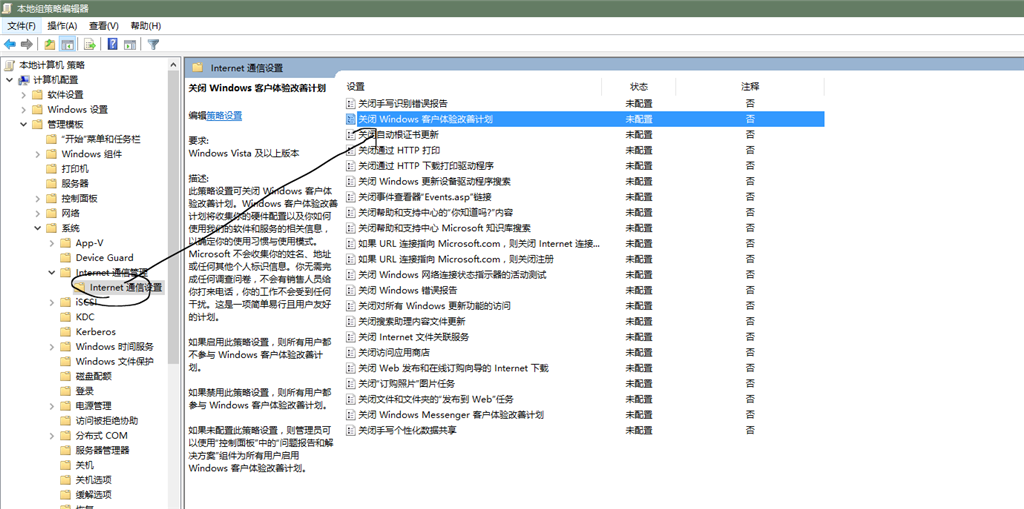Click the Filter funnel toolbar icon
This screenshot has width=1024, height=509.
(x=153, y=44)
